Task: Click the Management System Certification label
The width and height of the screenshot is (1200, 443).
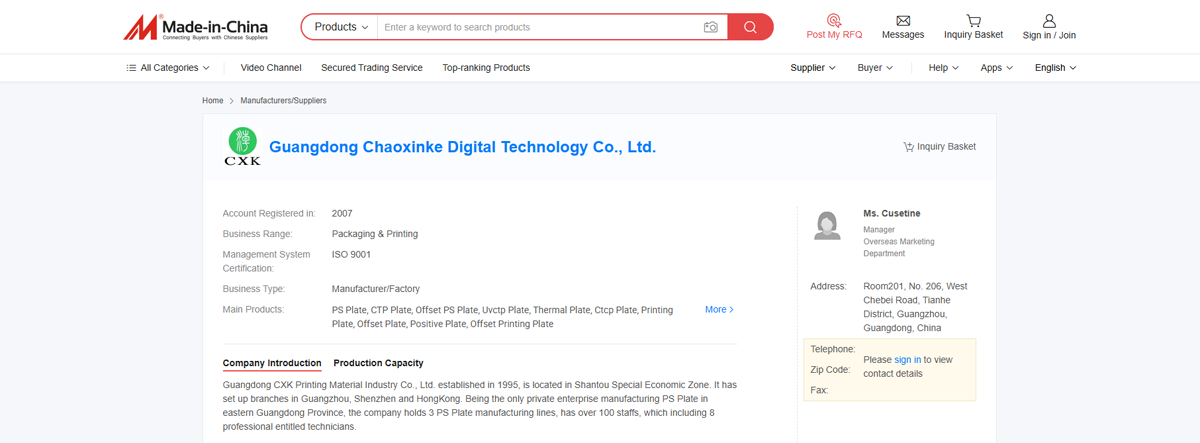Action: [267, 262]
